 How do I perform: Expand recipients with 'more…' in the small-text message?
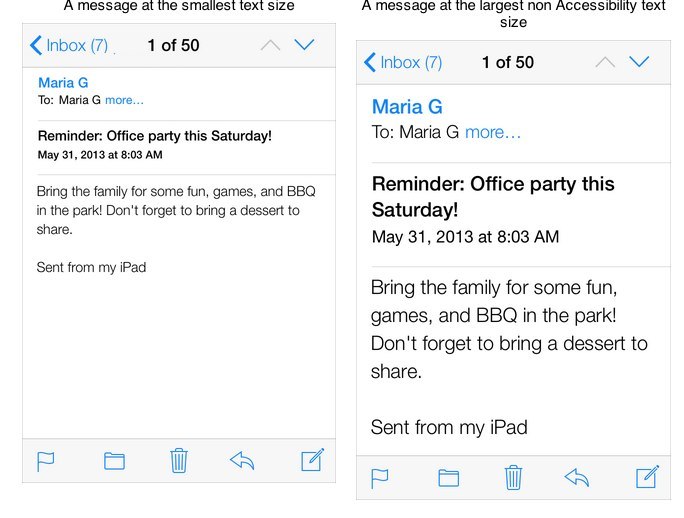pos(124,100)
